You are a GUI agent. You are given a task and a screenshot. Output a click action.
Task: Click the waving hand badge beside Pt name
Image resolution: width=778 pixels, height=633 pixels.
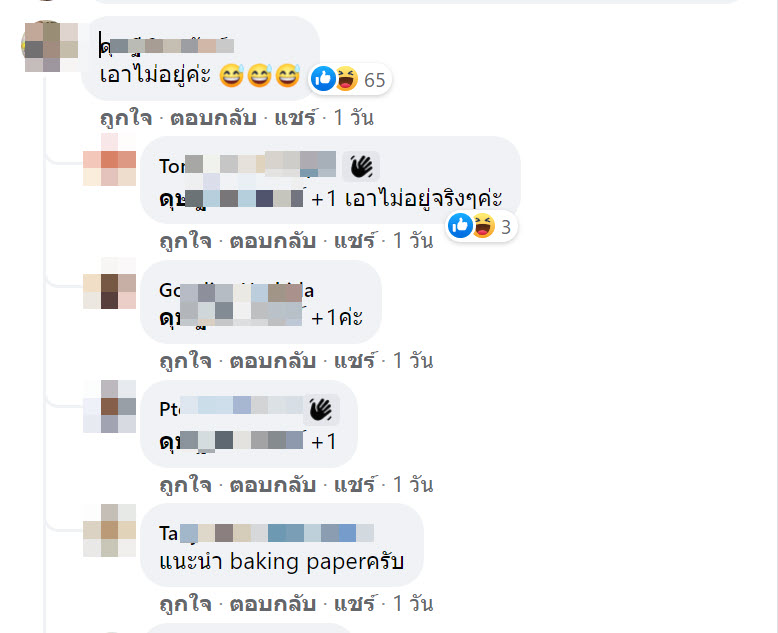point(321,410)
